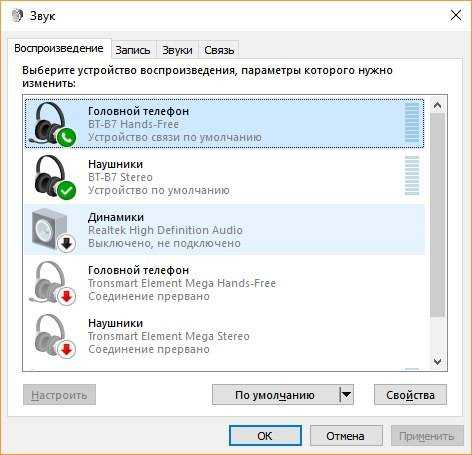Open Свойства for selected device
472x455 pixels.
coord(410,395)
